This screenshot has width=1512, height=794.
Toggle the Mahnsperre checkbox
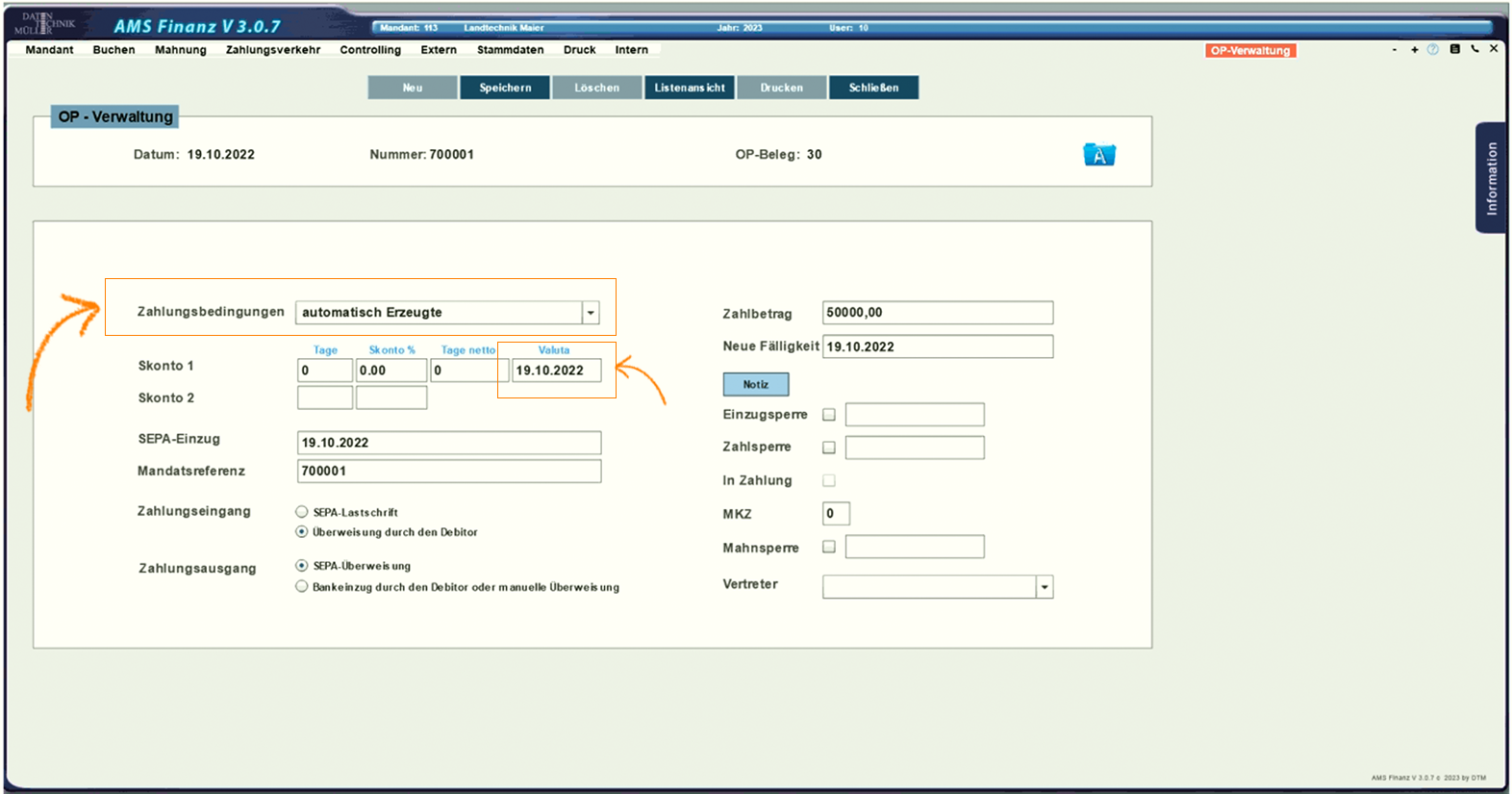tap(829, 547)
